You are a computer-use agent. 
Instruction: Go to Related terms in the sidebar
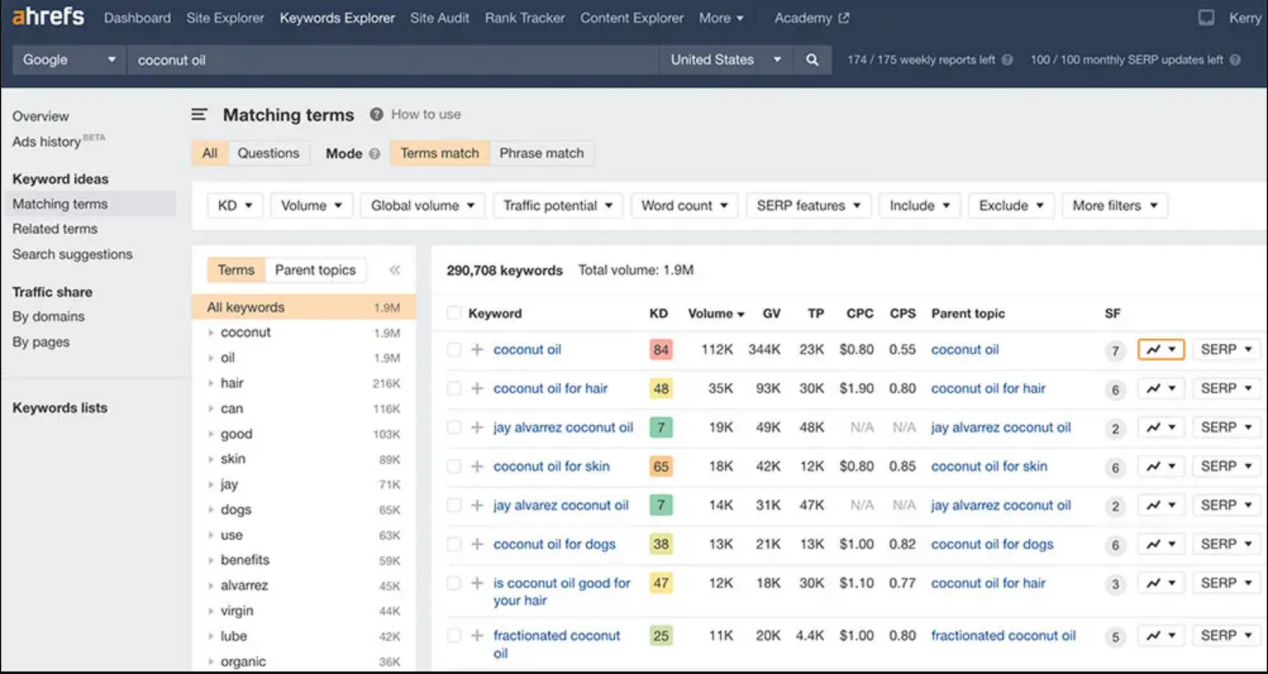55,229
